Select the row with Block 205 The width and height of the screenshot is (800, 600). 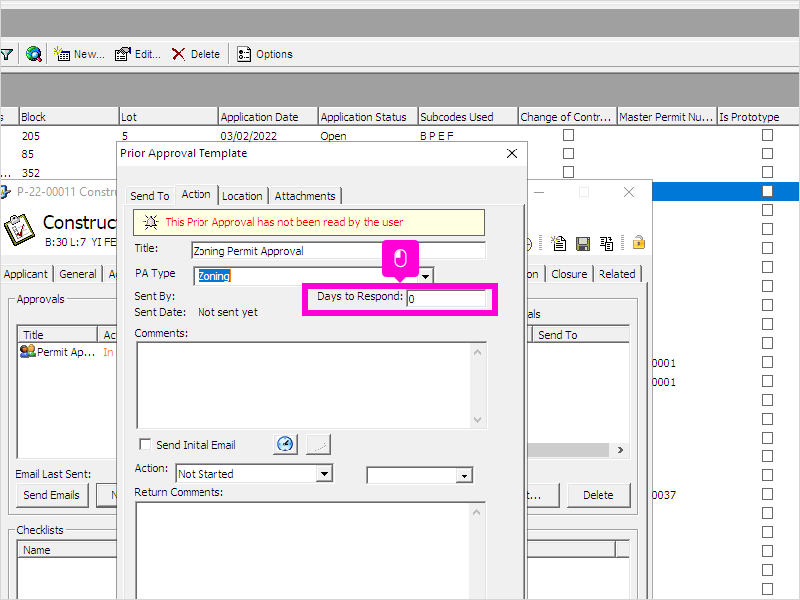click(x=400, y=136)
